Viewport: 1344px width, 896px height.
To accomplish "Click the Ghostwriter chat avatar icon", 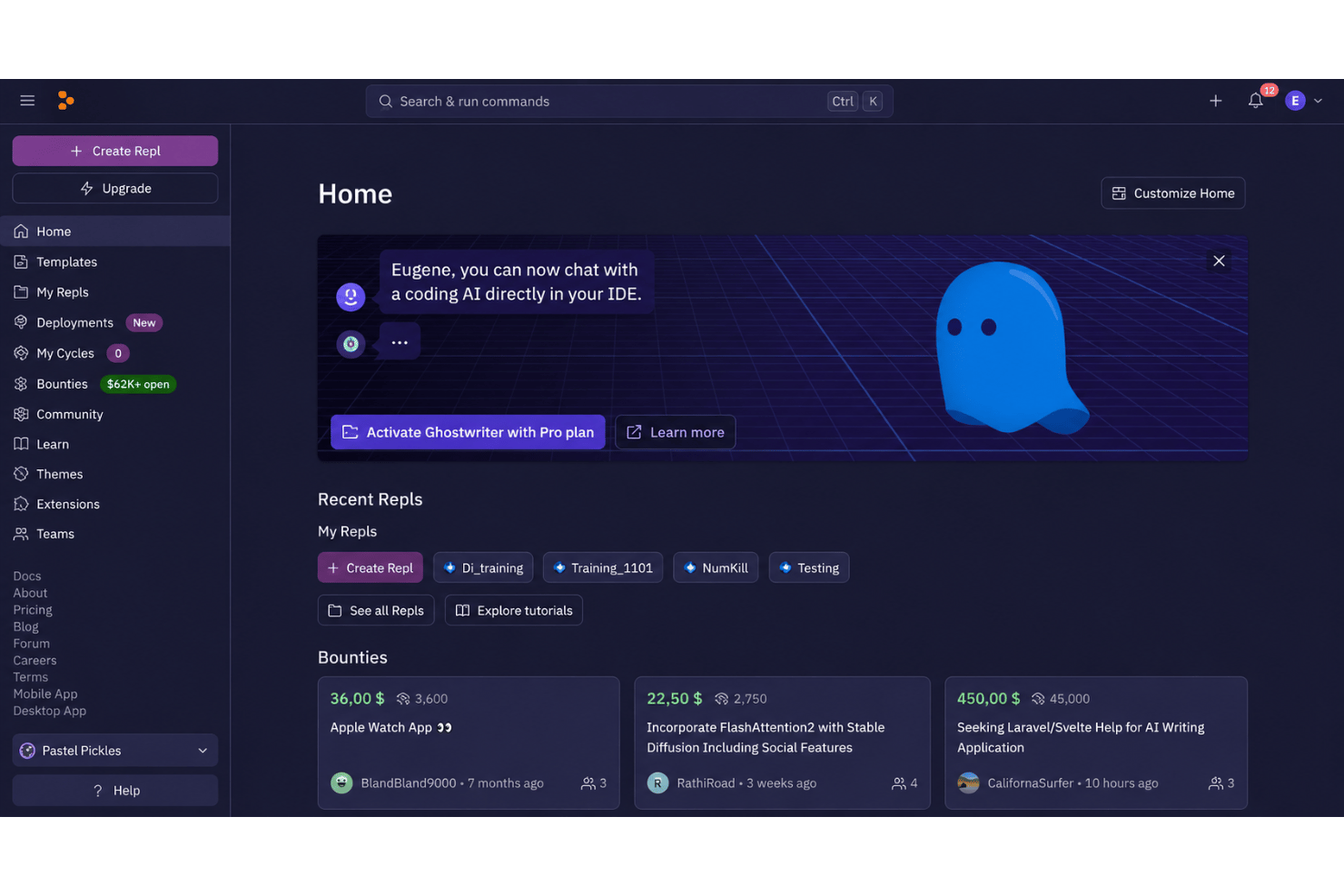I will [351, 296].
